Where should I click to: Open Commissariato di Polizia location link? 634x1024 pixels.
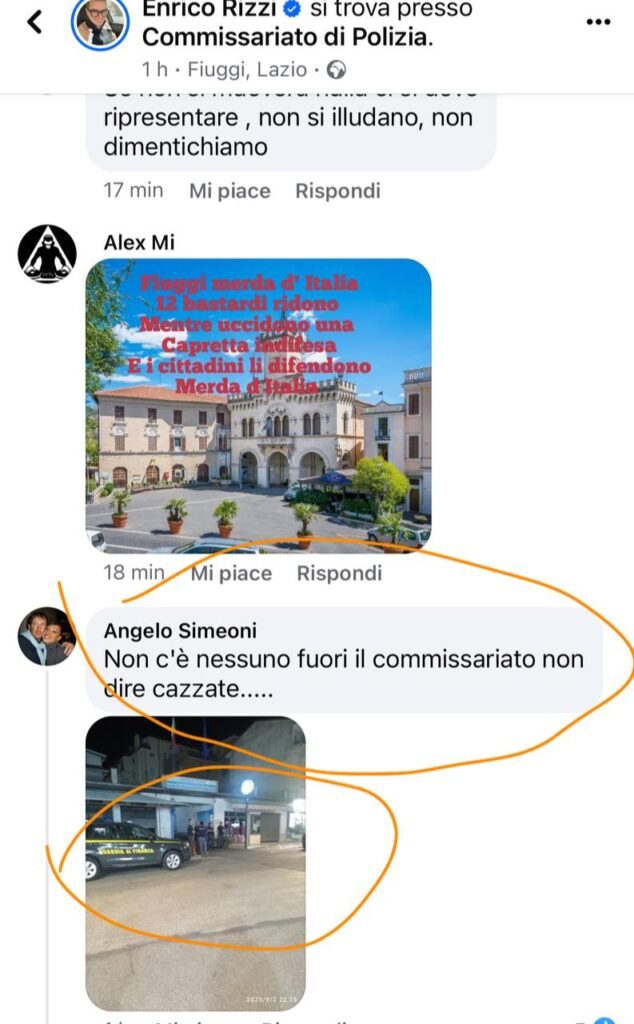pyautogui.click(x=287, y=37)
